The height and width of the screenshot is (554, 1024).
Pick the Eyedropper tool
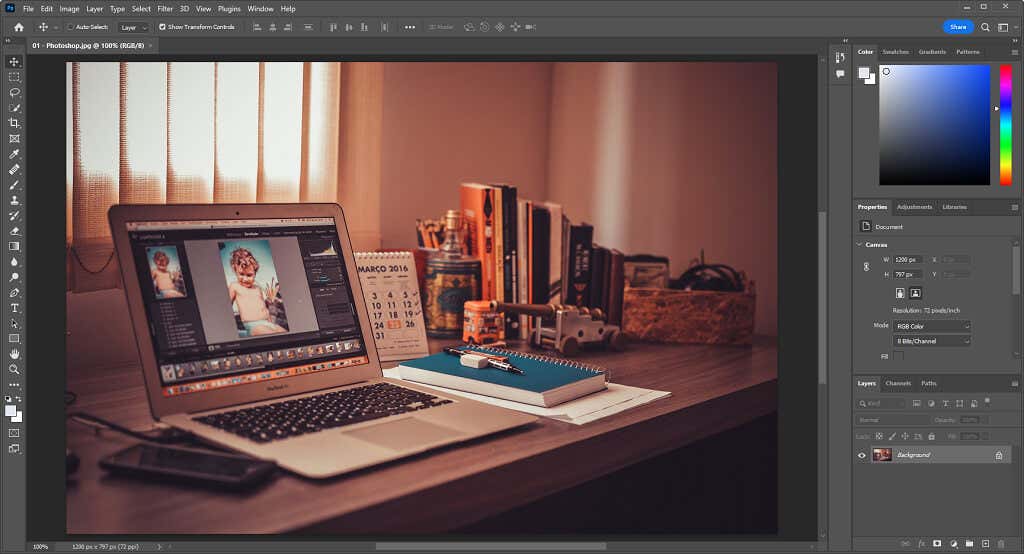(14, 154)
